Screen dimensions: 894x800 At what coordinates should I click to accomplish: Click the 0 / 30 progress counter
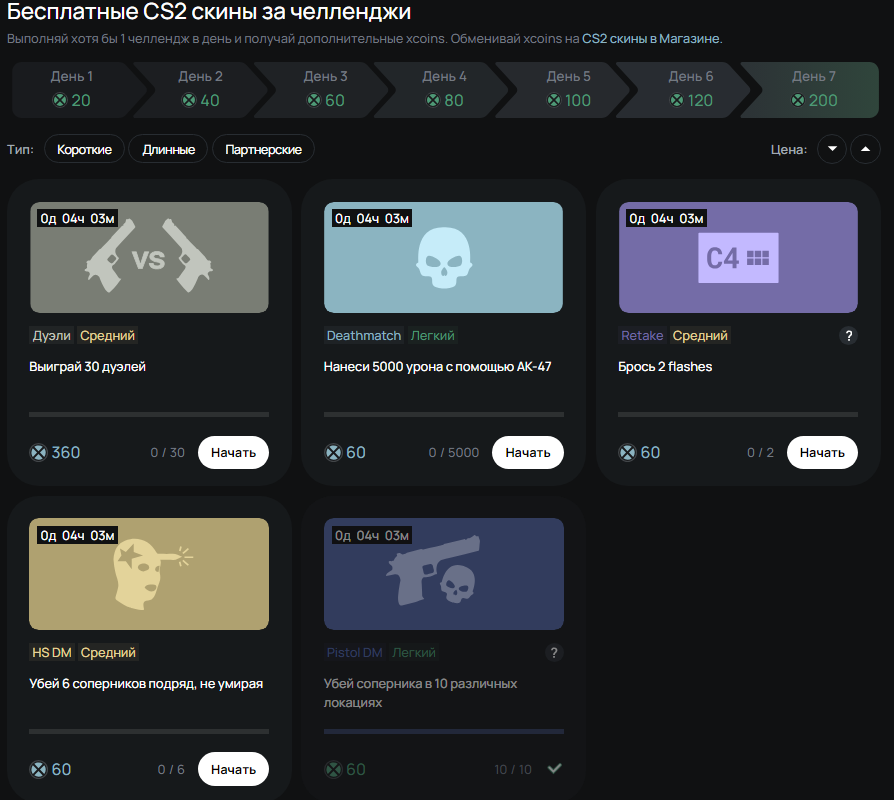click(168, 453)
